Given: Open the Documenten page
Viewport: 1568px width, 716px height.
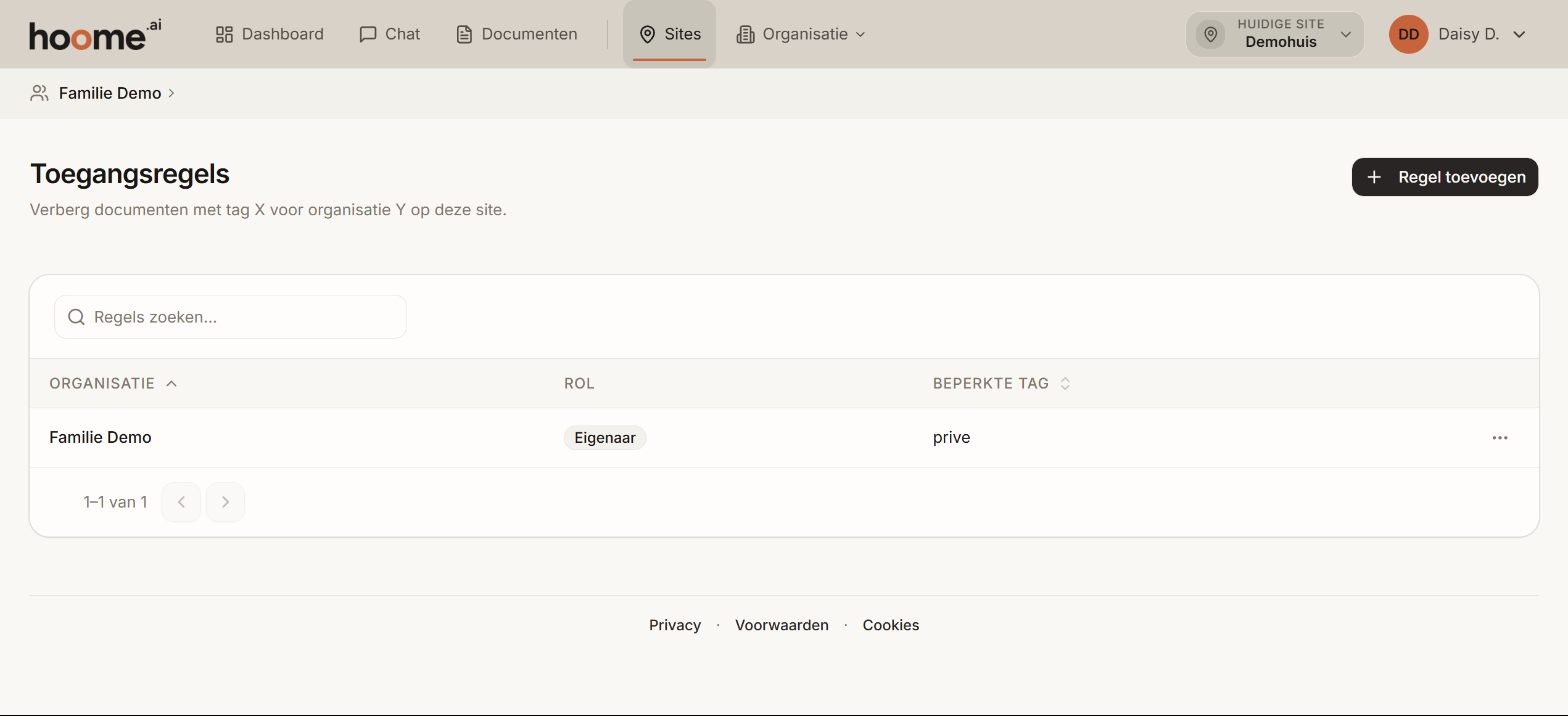Looking at the screenshot, I should [517, 34].
